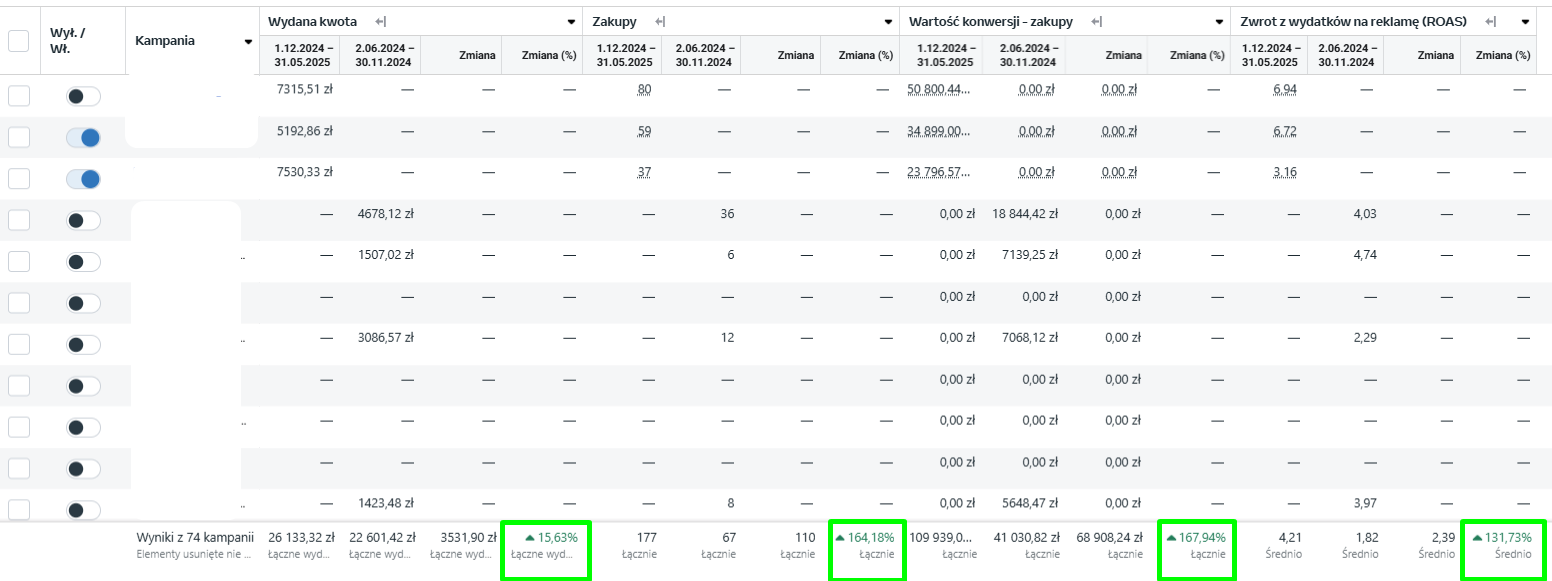This screenshot has width=1552, height=581.
Task: Collapse the ROAS column group arrow icon
Action: click(x=1491, y=21)
